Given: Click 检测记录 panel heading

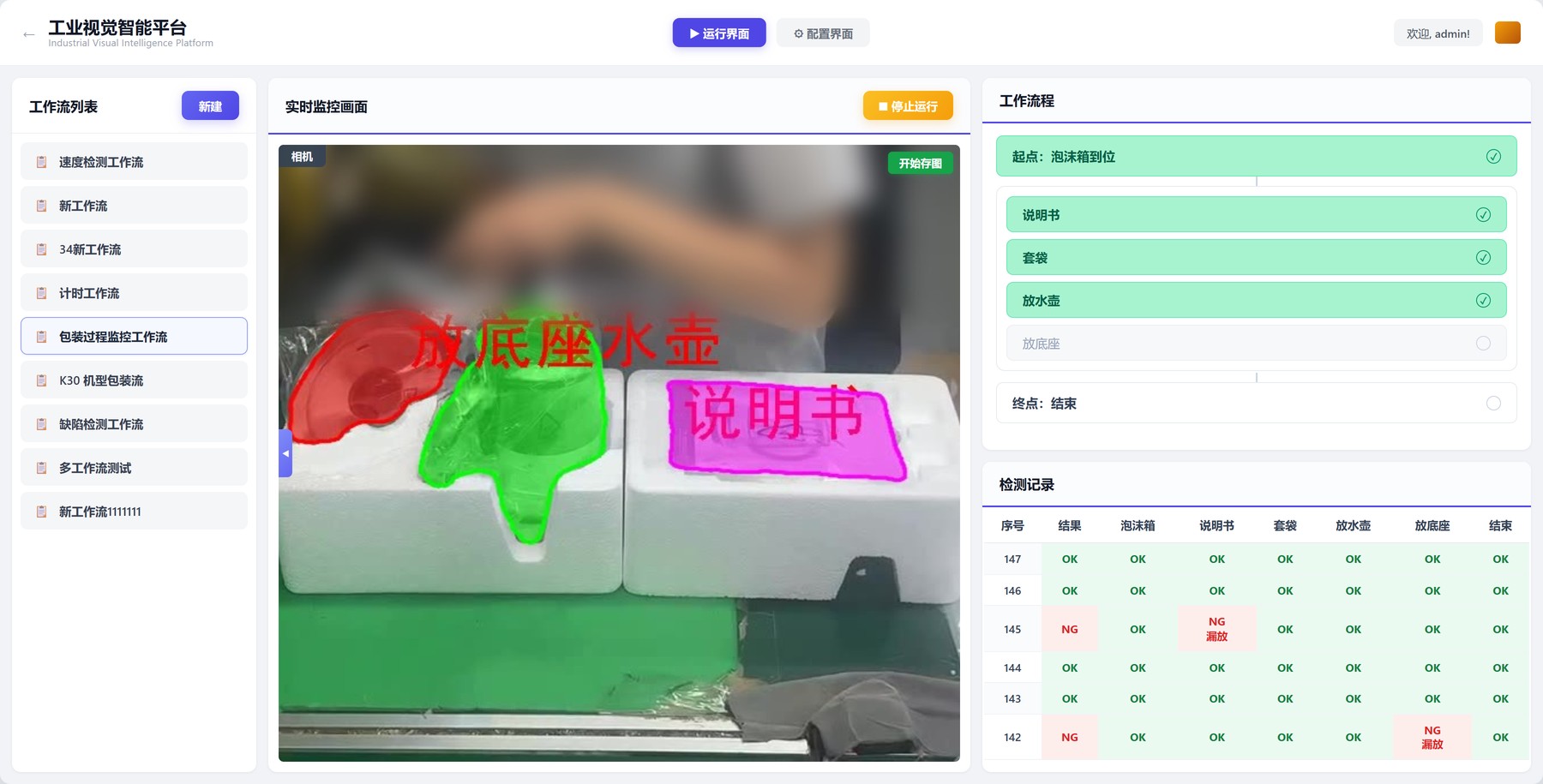Looking at the screenshot, I should point(1026,484).
